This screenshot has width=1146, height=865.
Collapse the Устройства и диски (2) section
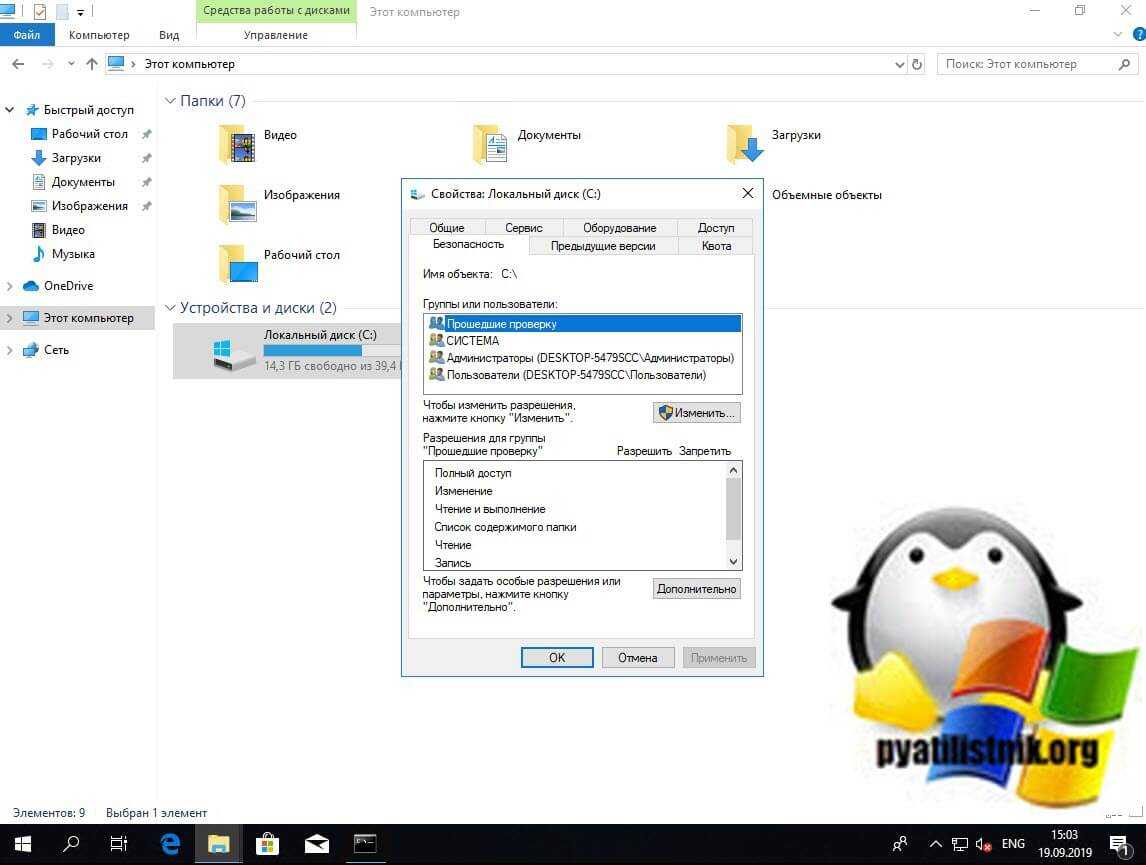coord(170,308)
